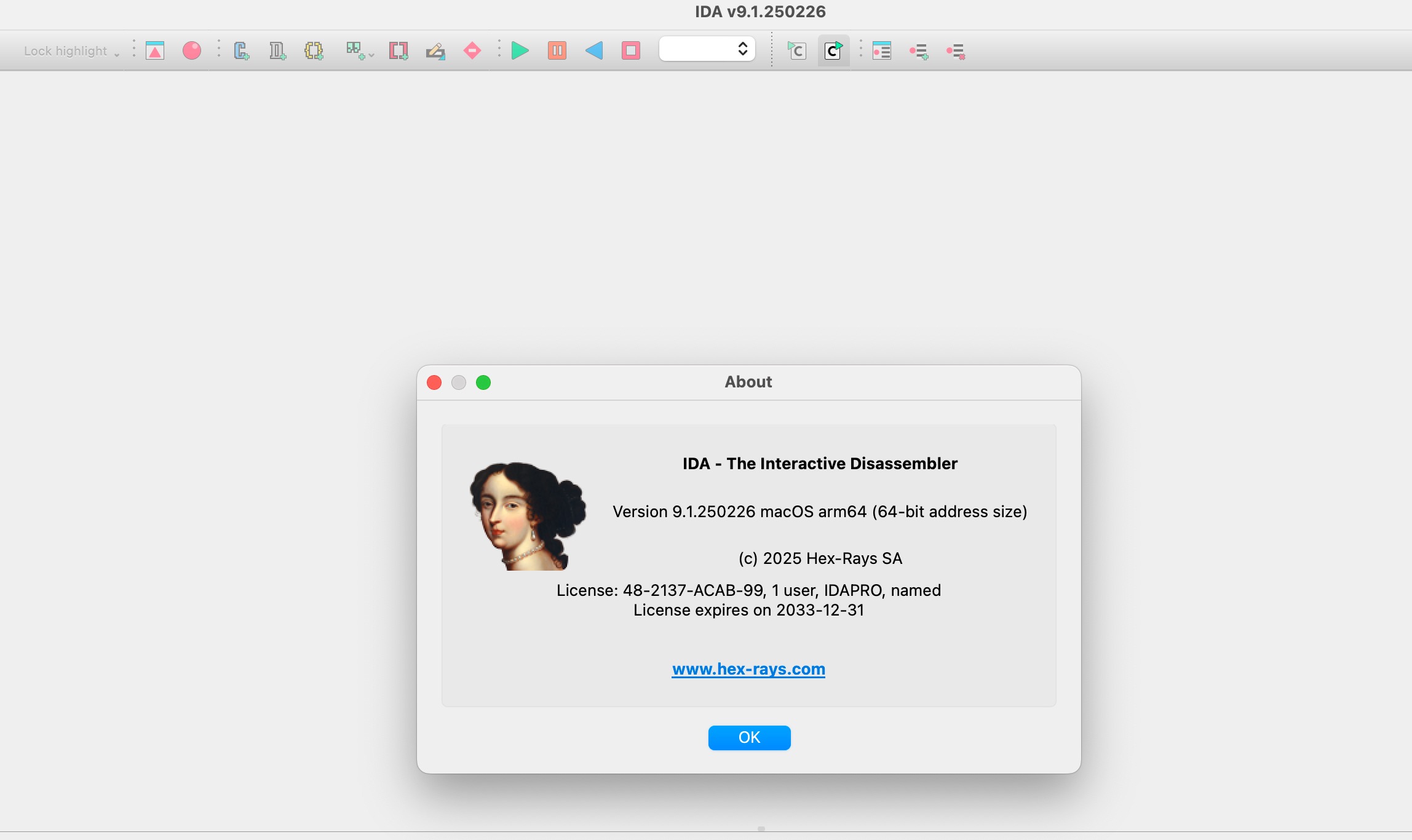Expand the arrow beside the quotes icon
Viewport: 1412px width, 840px height.
371,55
